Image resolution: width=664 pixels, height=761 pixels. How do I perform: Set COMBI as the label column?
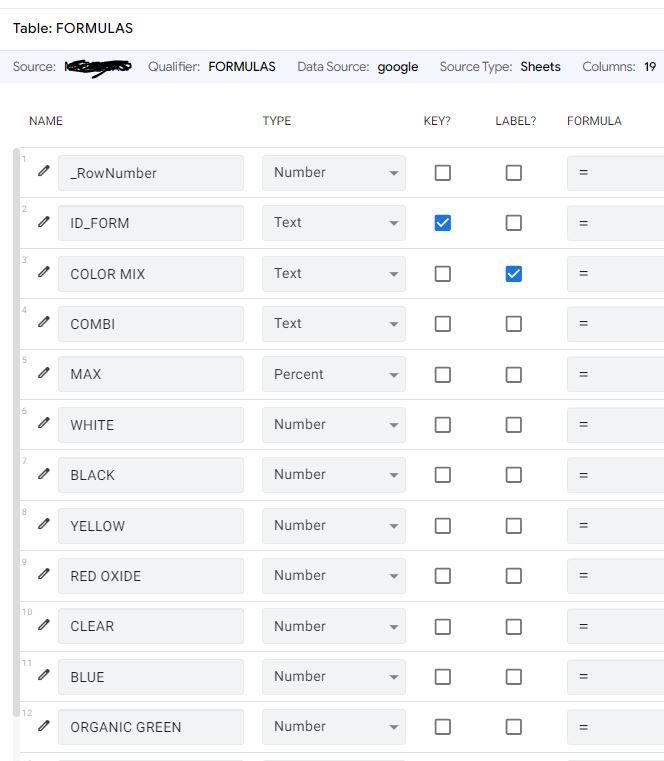pyautogui.click(x=514, y=324)
